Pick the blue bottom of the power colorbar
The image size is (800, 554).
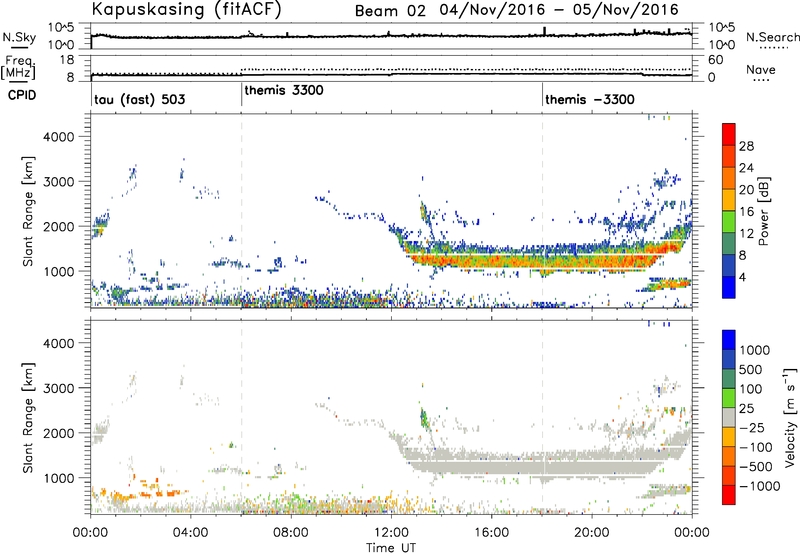click(729, 288)
